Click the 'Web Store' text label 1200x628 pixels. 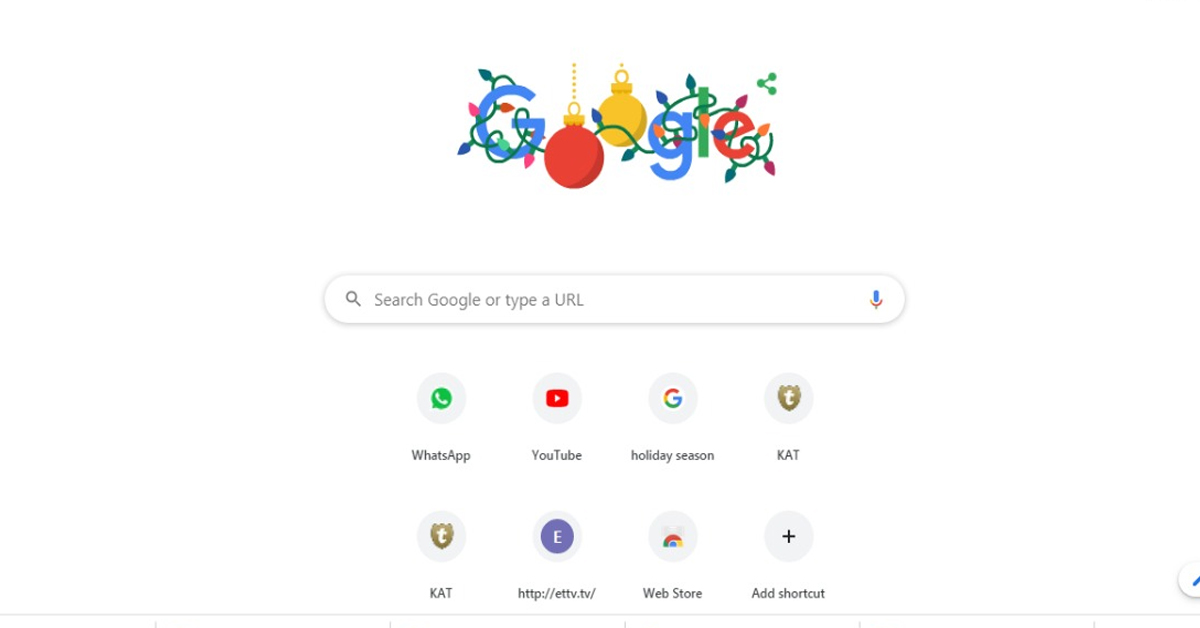pos(673,593)
